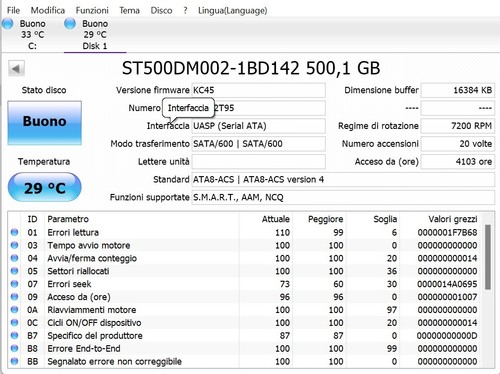Click raw value 00000000000D

(x=447, y=335)
